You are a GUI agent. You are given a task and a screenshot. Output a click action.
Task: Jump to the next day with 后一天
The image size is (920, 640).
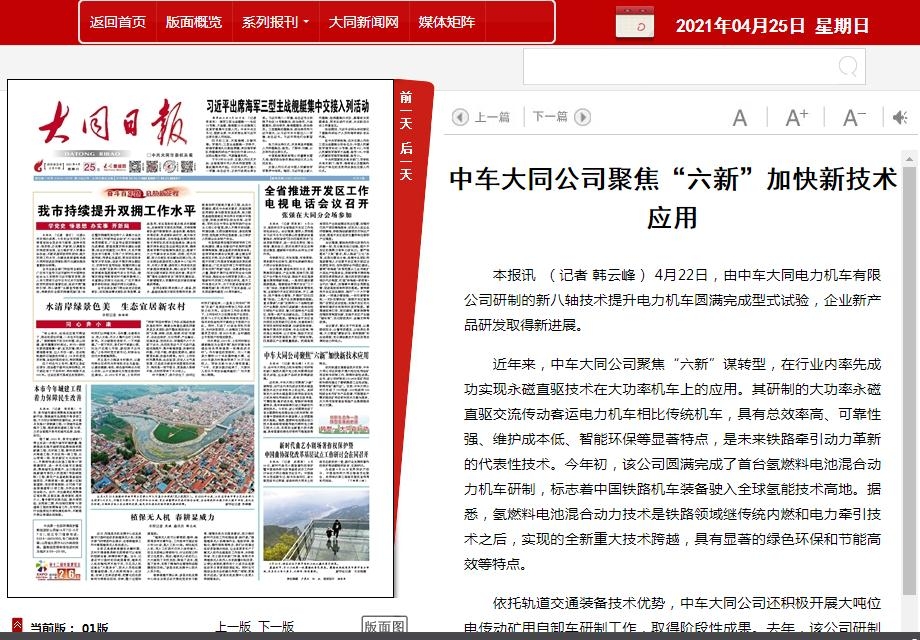[x=405, y=161]
